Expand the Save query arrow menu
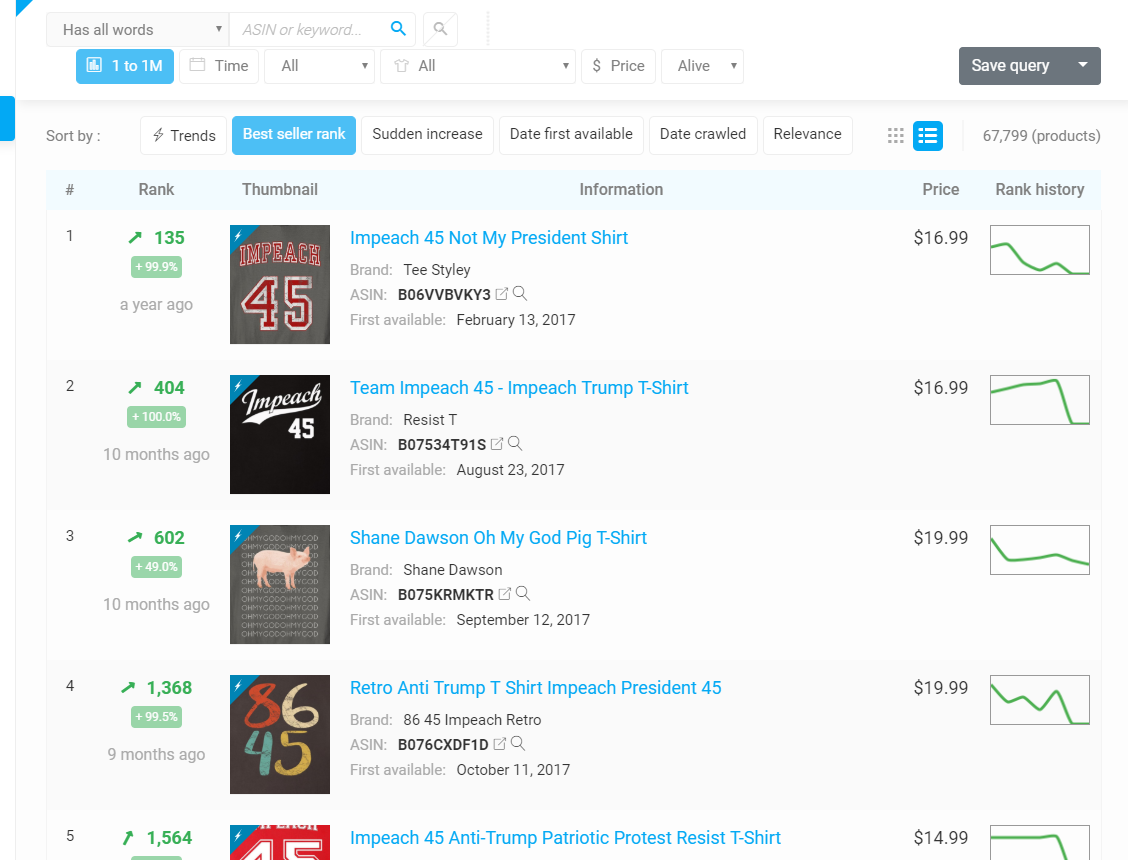1128x860 pixels. coord(1082,65)
